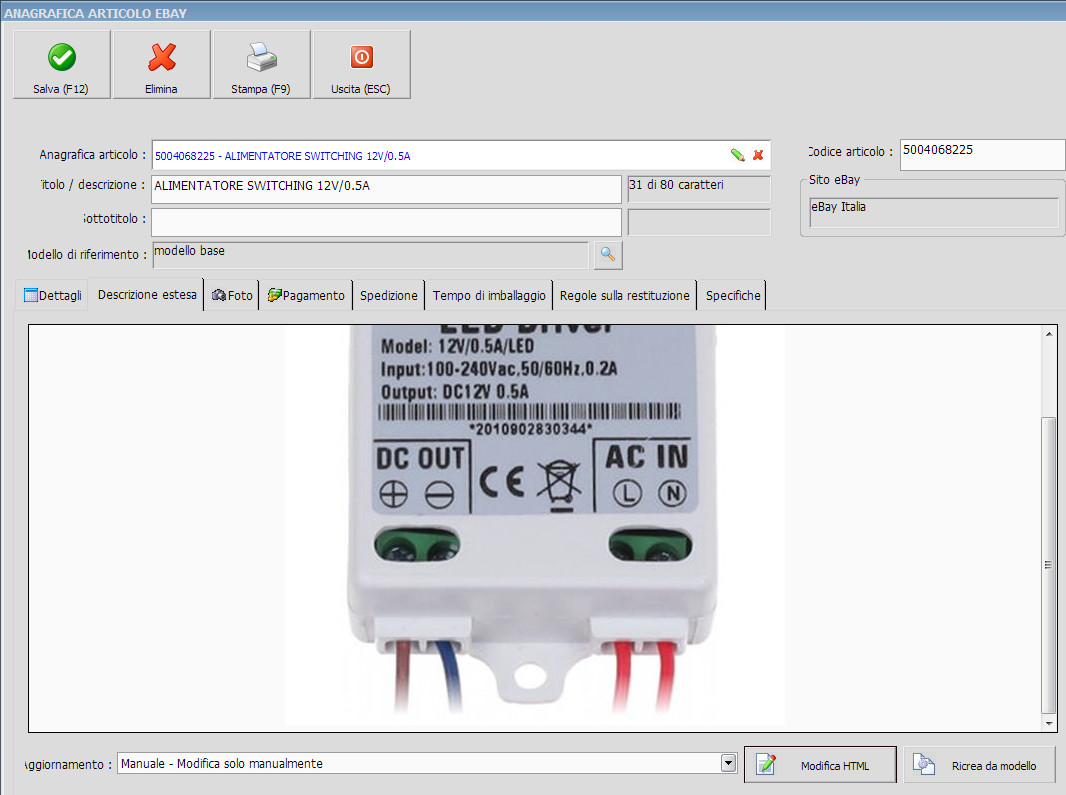Screen dimensions: 1066x795
Task: Click the '31 di 80 caratteri' counter
Action: click(699, 189)
